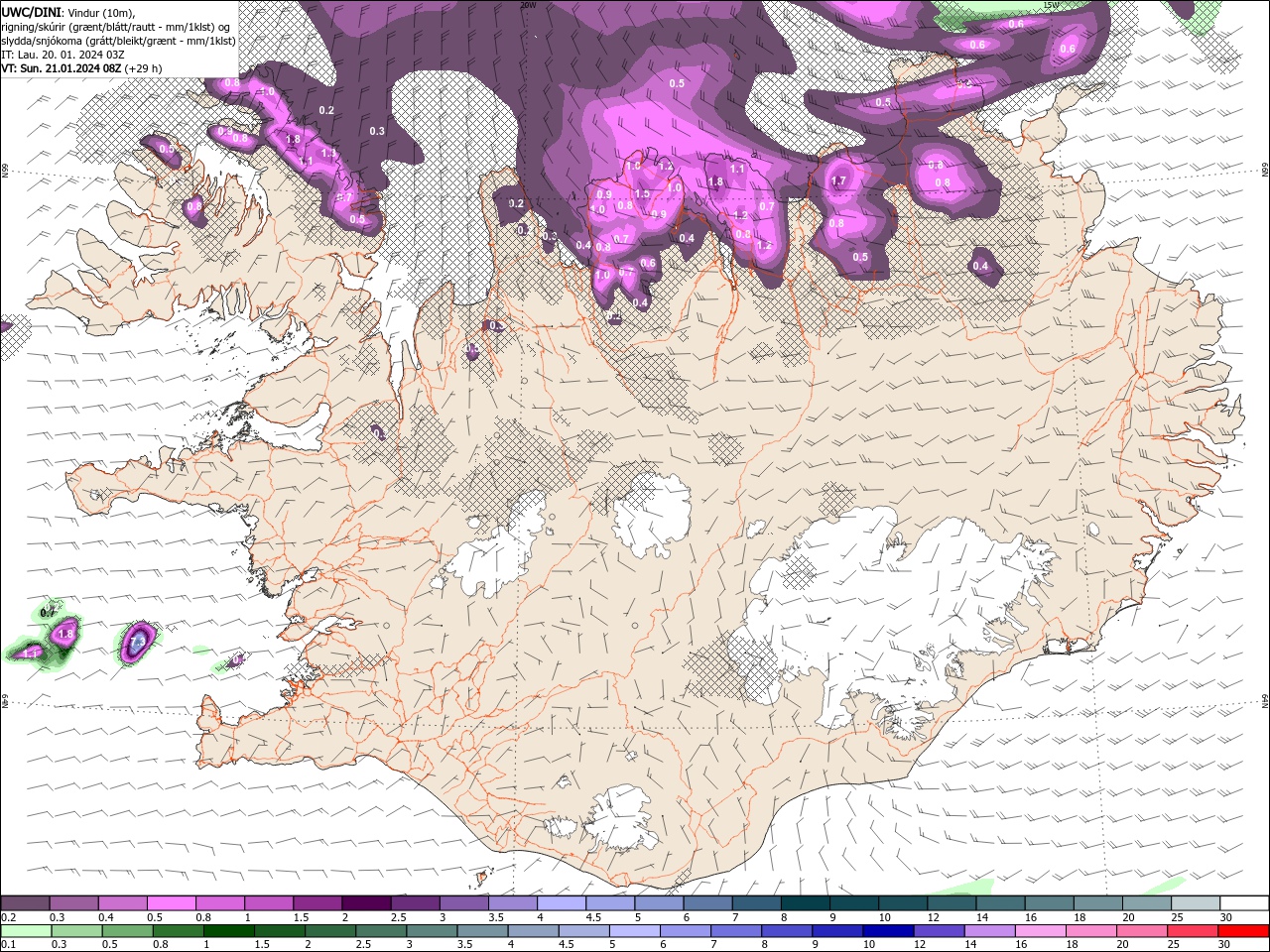Click the '1.7' precipitation value on the map
This screenshot has width=1270, height=952.
838,181
